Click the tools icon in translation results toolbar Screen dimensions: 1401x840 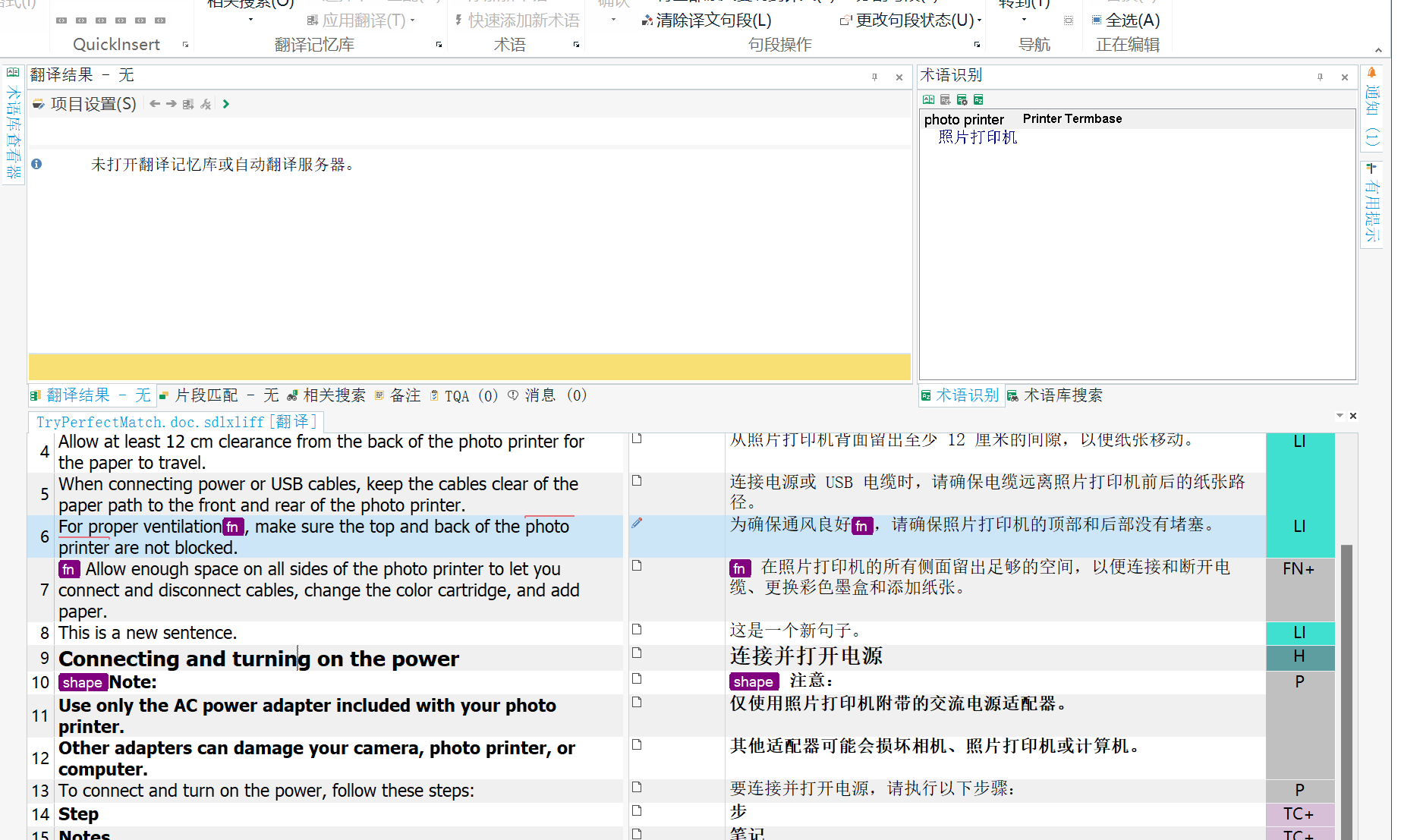coord(205,104)
